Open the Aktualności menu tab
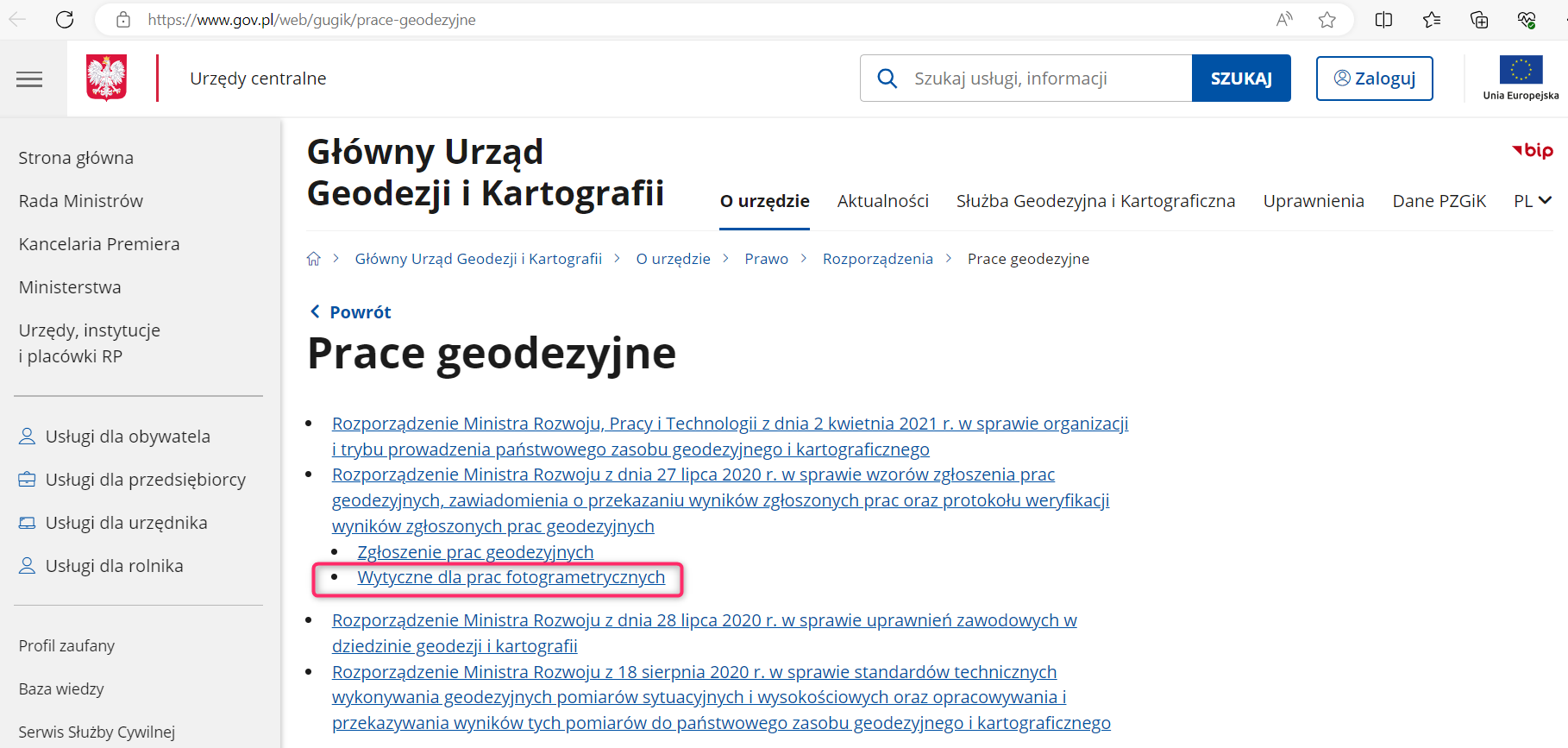 [882, 201]
